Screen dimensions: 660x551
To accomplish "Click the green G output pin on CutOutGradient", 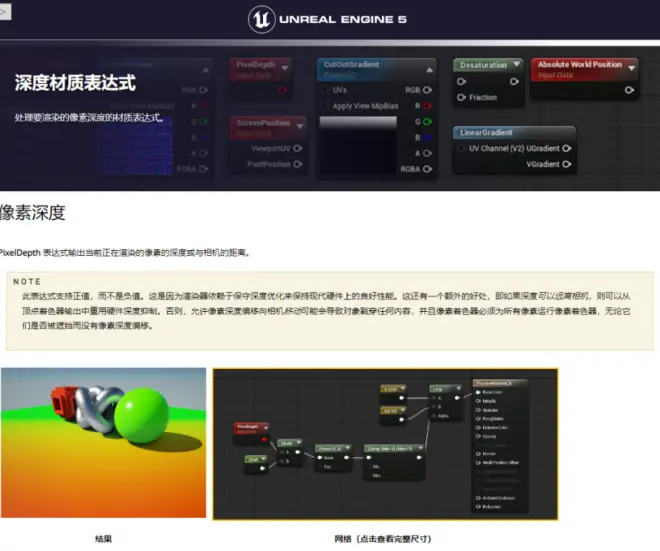I will point(429,121).
